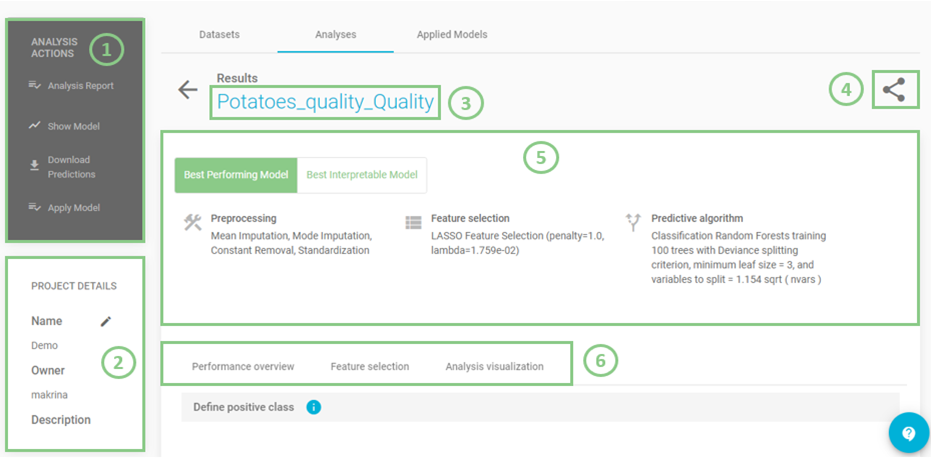Image resolution: width=931 pixels, height=459 pixels.
Task: Switch to the Performance overview tab
Action: click(243, 366)
